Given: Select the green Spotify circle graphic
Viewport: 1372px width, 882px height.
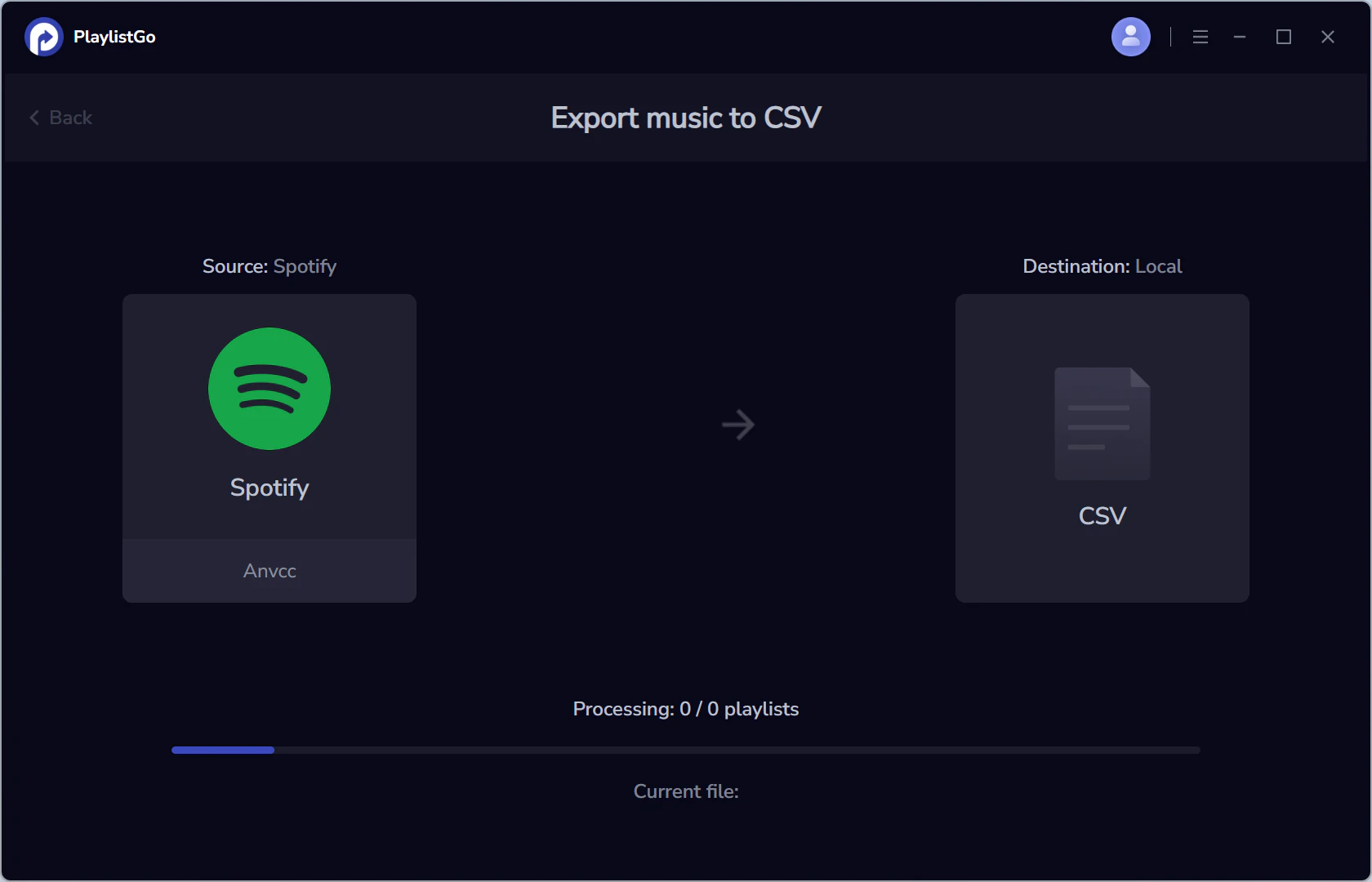Looking at the screenshot, I should [x=269, y=390].
